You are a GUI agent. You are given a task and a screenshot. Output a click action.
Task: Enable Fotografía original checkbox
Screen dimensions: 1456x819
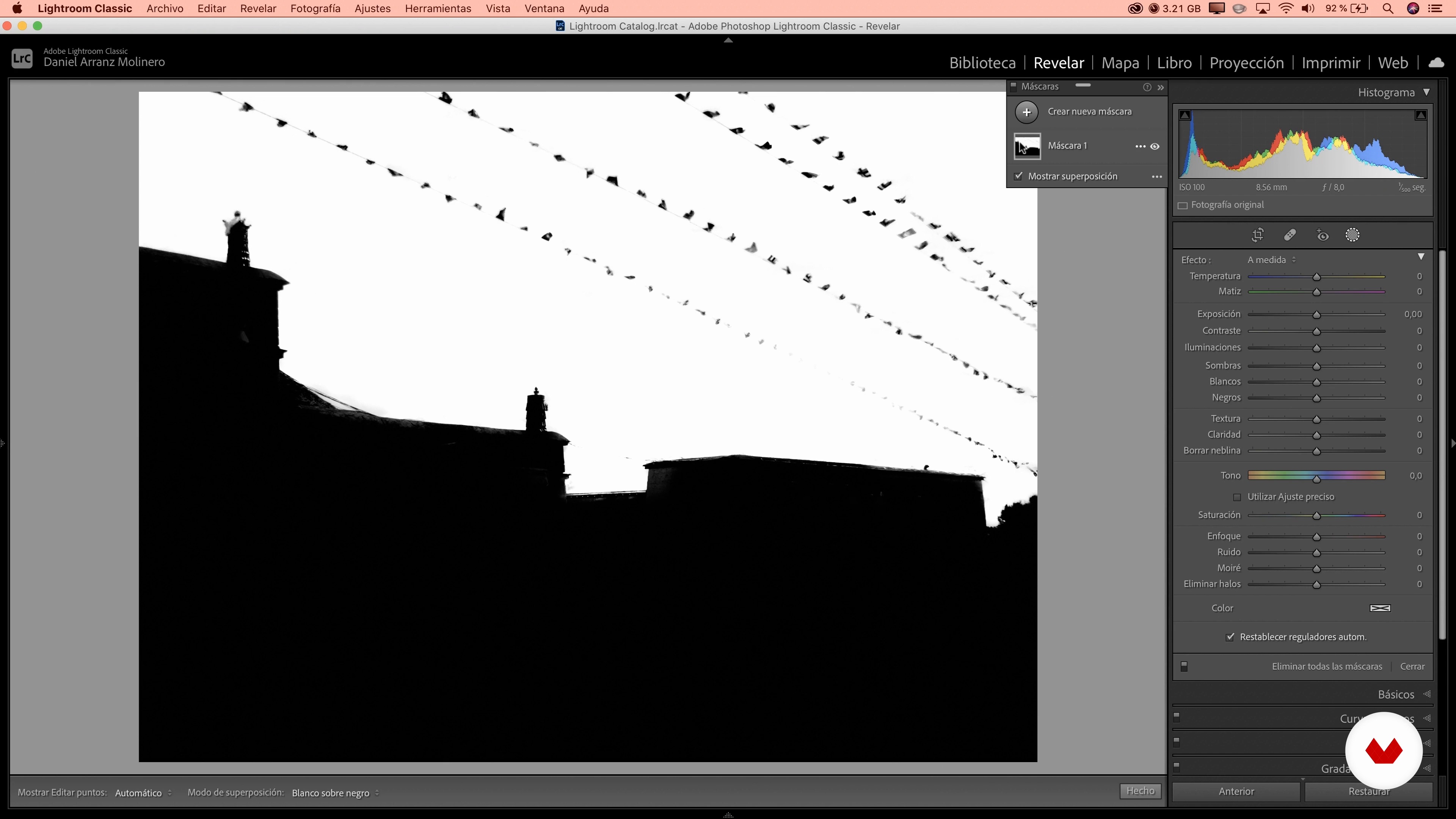pyautogui.click(x=1183, y=206)
